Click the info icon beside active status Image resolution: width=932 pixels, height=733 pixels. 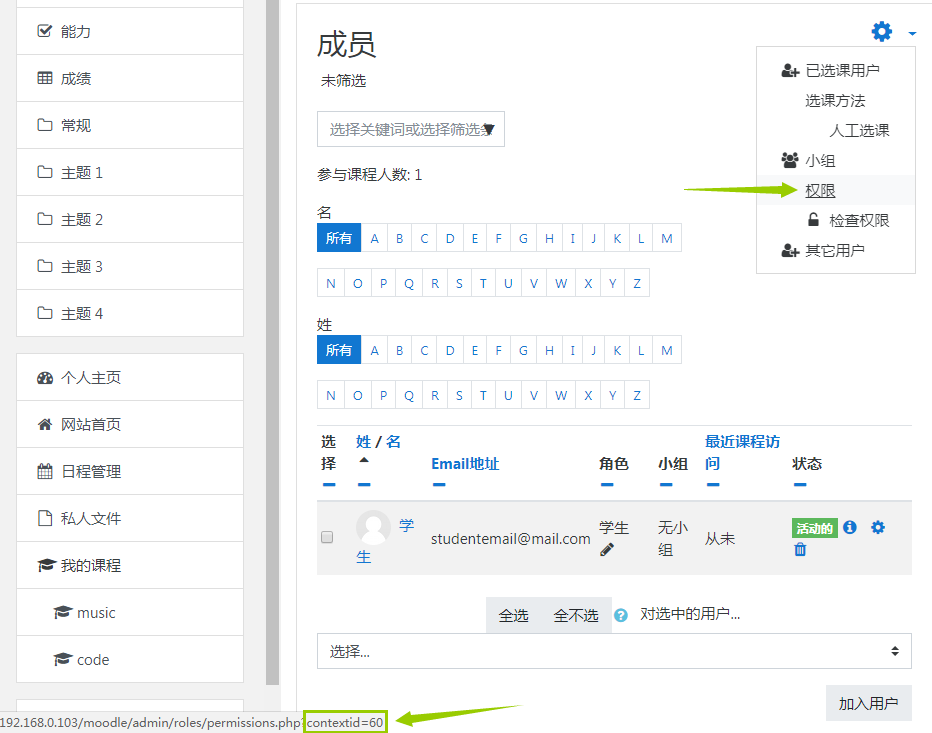point(850,527)
